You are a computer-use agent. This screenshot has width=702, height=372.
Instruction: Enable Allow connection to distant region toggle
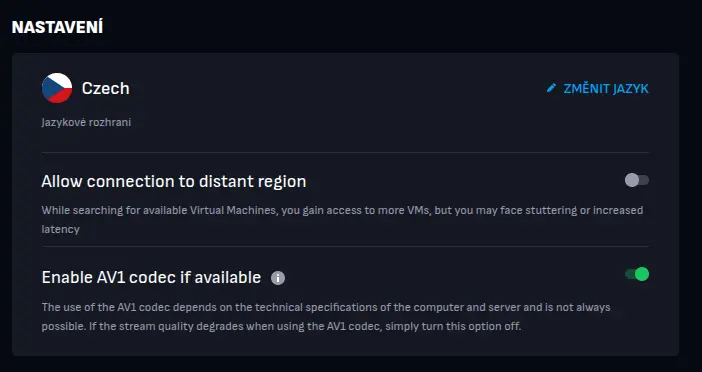pyautogui.click(x=637, y=180)
